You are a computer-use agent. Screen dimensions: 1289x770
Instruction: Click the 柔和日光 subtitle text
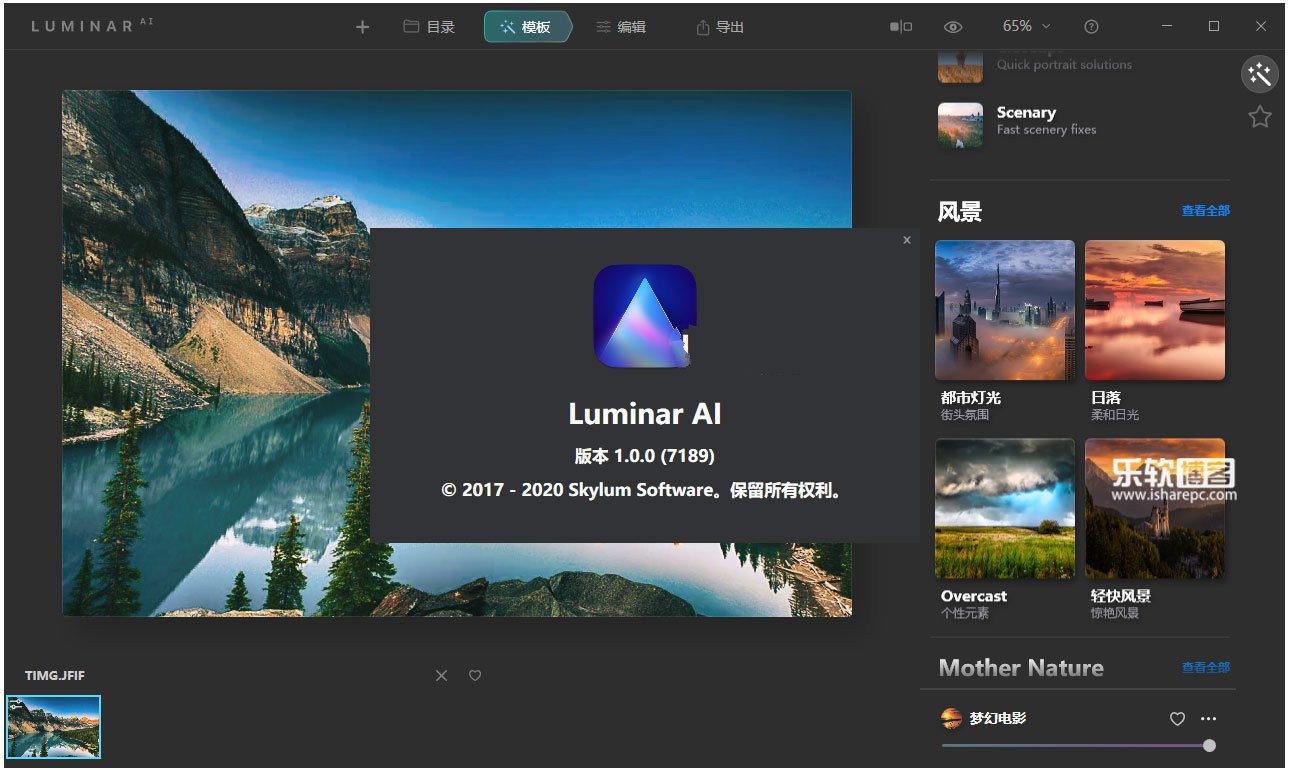click(x=1115, y=415)
